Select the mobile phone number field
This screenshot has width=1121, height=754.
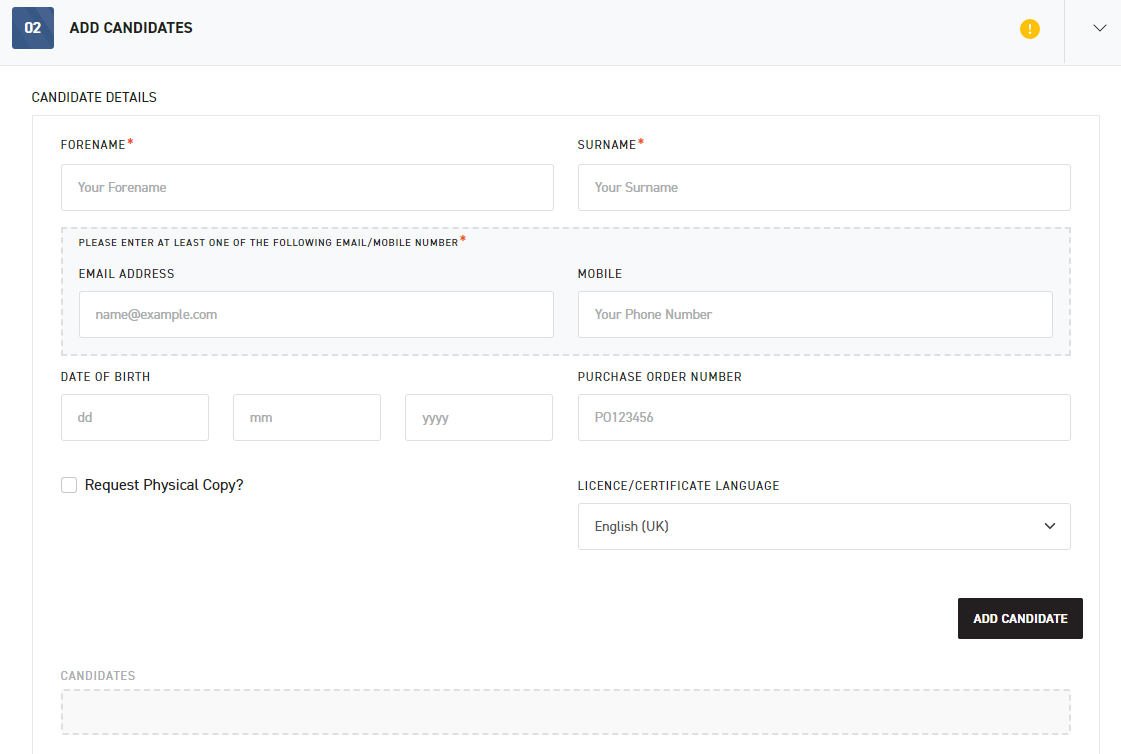click(x=815, y=314)
